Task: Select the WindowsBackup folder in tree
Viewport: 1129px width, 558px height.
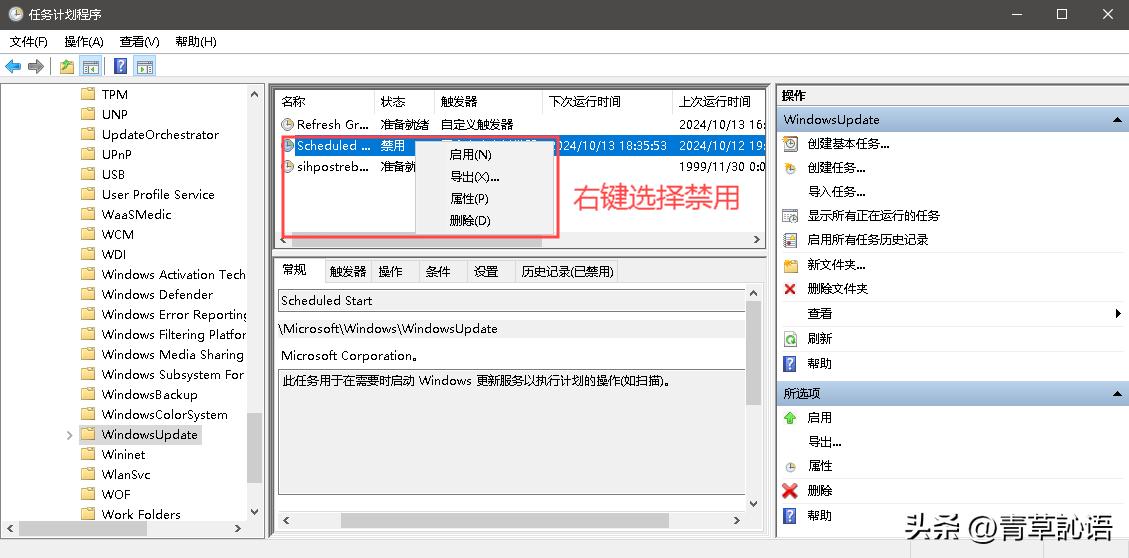Action: 149,395
